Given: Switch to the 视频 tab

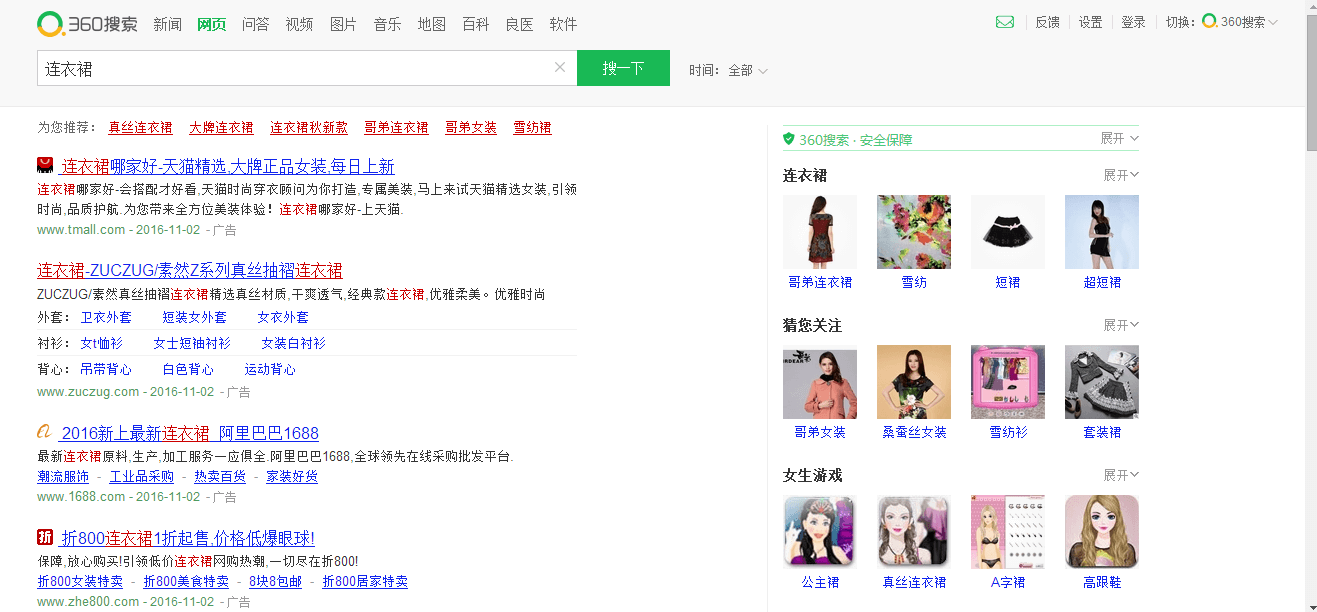Looking at the screenshot, I should click(x=299, y=24).
